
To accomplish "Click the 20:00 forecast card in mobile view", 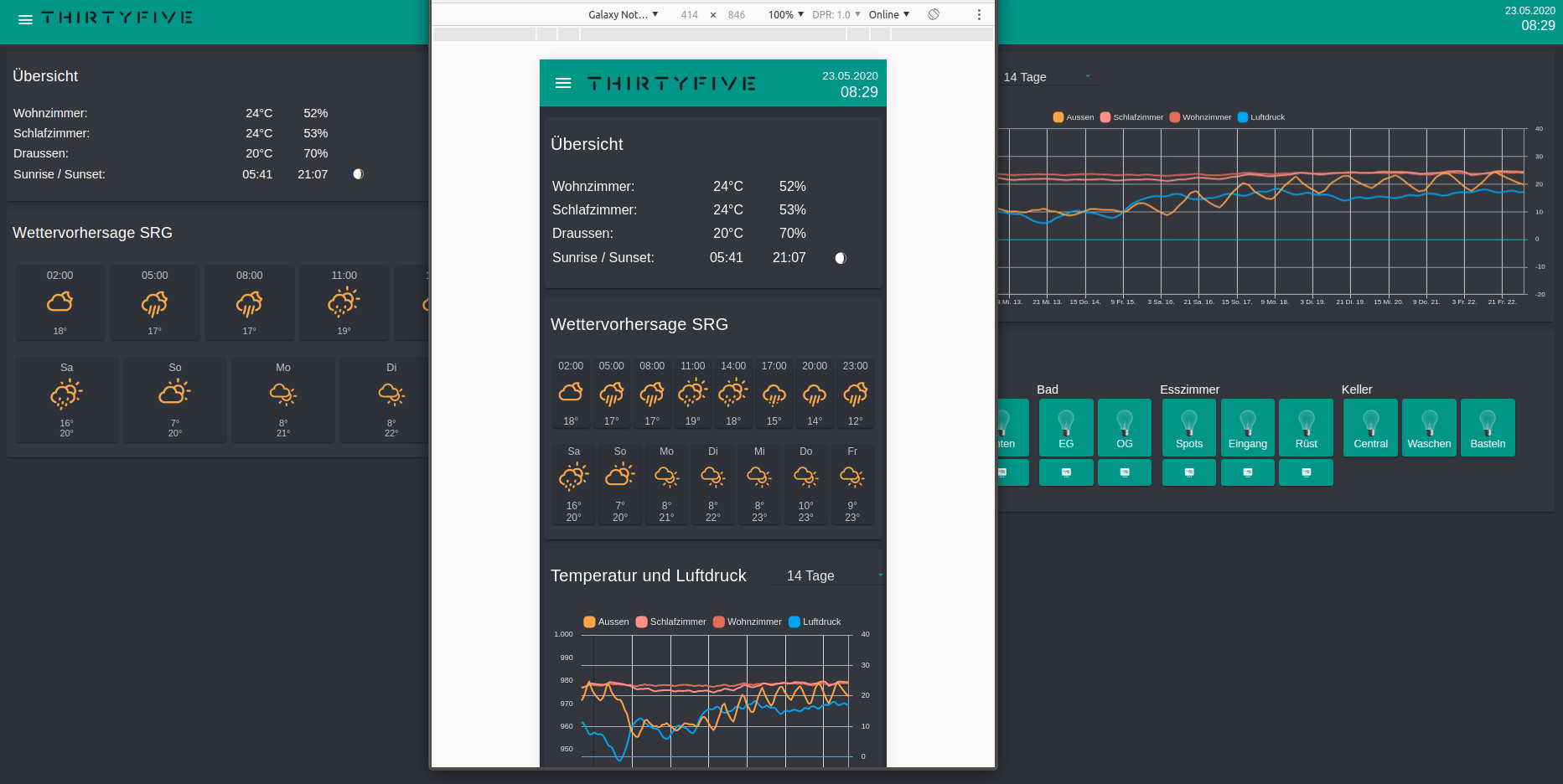I will (x=815, y=394).
